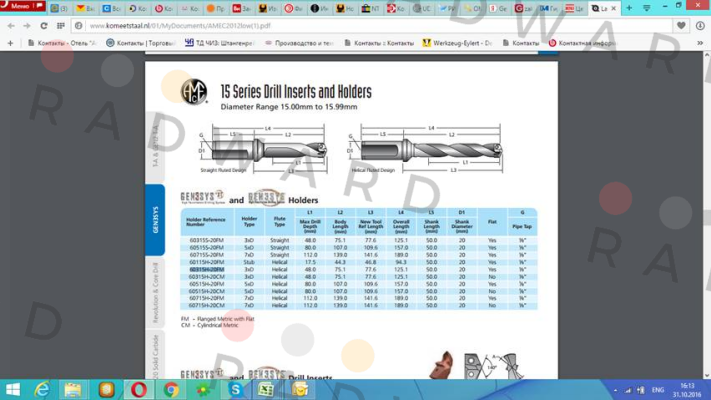Go forward with the forward arrow
711x400 pixels.
click(x=27, y=26)
